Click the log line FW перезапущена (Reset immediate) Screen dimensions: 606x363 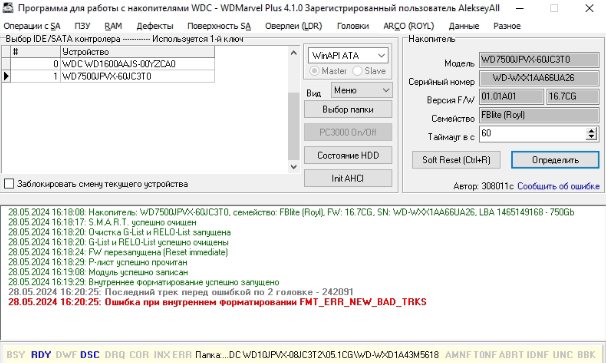click(118, 252)
